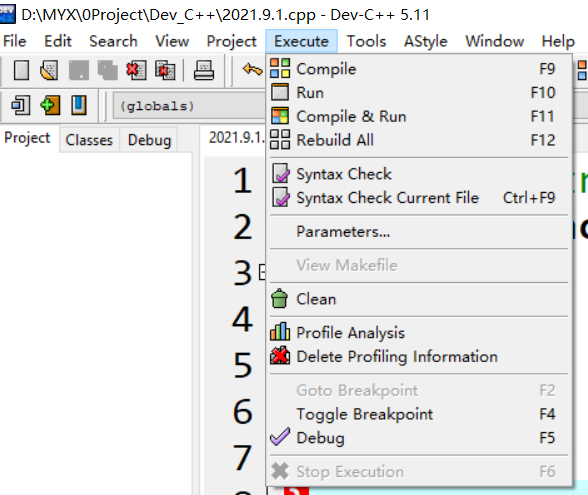Click the New file toolbar icon
The height and width of the screenshot is (495, 588).
(21, 70)
